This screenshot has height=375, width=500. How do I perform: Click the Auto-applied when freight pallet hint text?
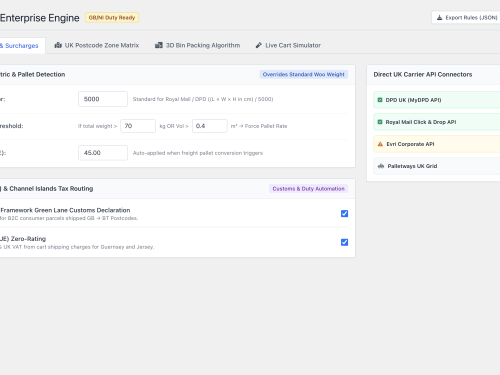198,153
